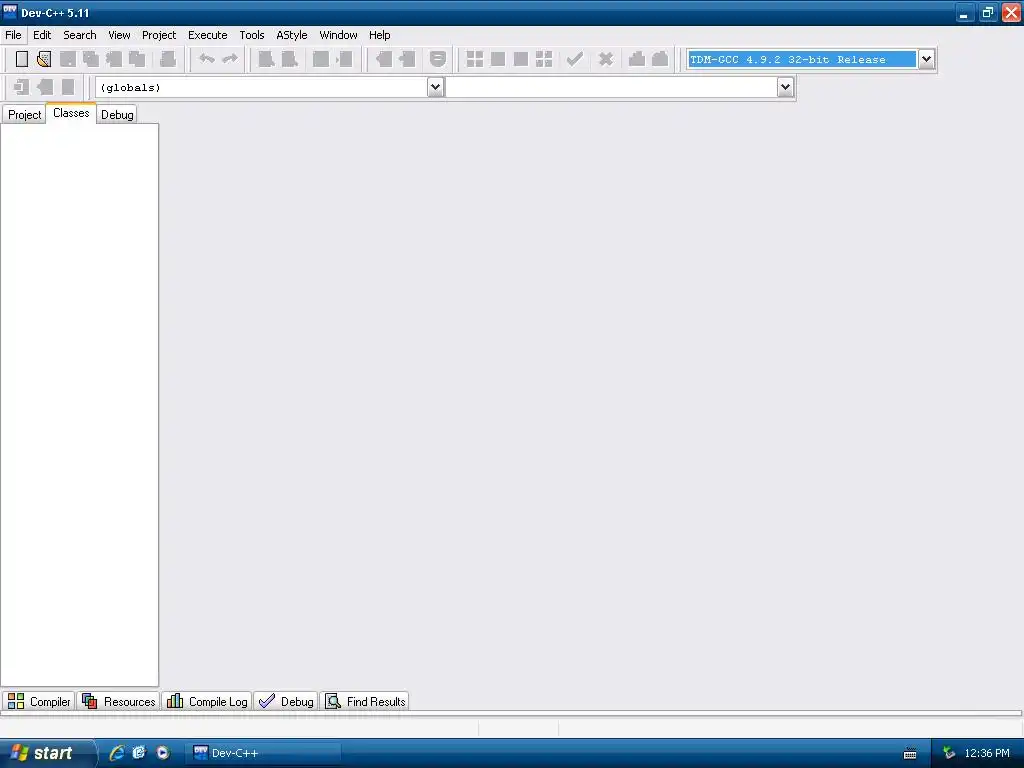This screenshot has width=1024, height=768.
Task: Click the Run toolbar icon
Action: pyautogui.click(x=498, y=59)
